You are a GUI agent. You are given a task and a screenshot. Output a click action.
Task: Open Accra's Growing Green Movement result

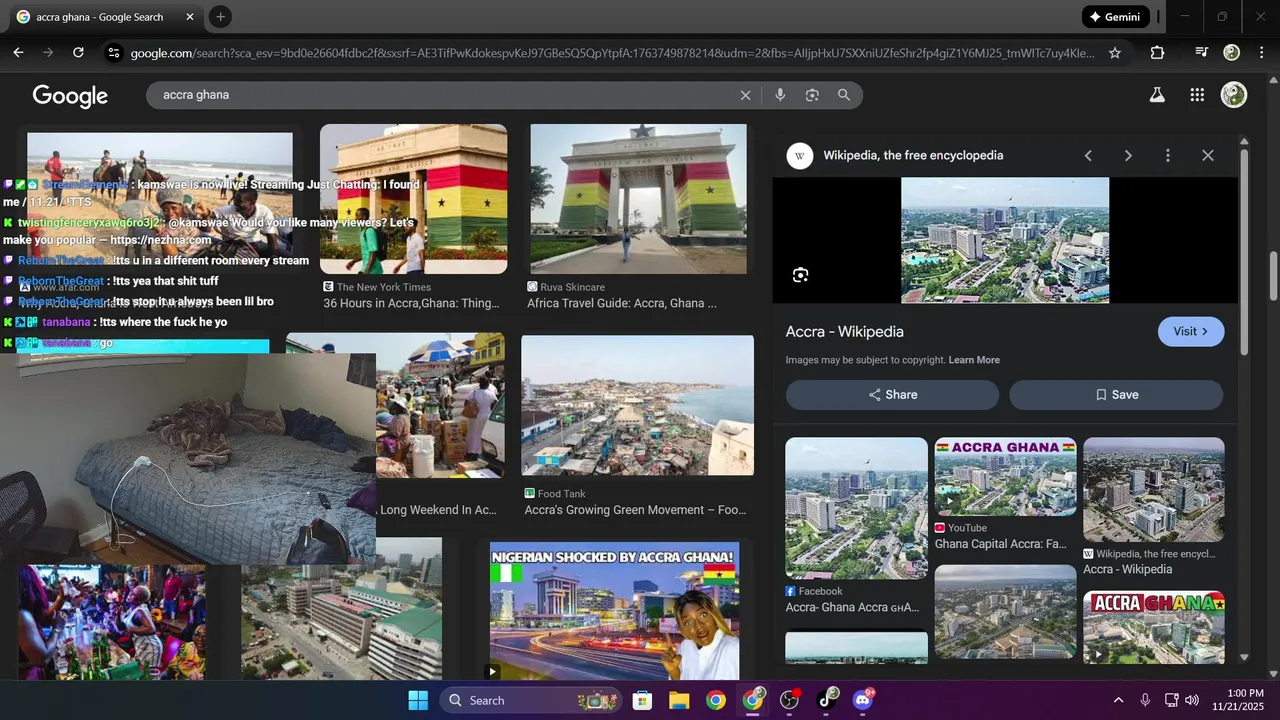(635, 510)
